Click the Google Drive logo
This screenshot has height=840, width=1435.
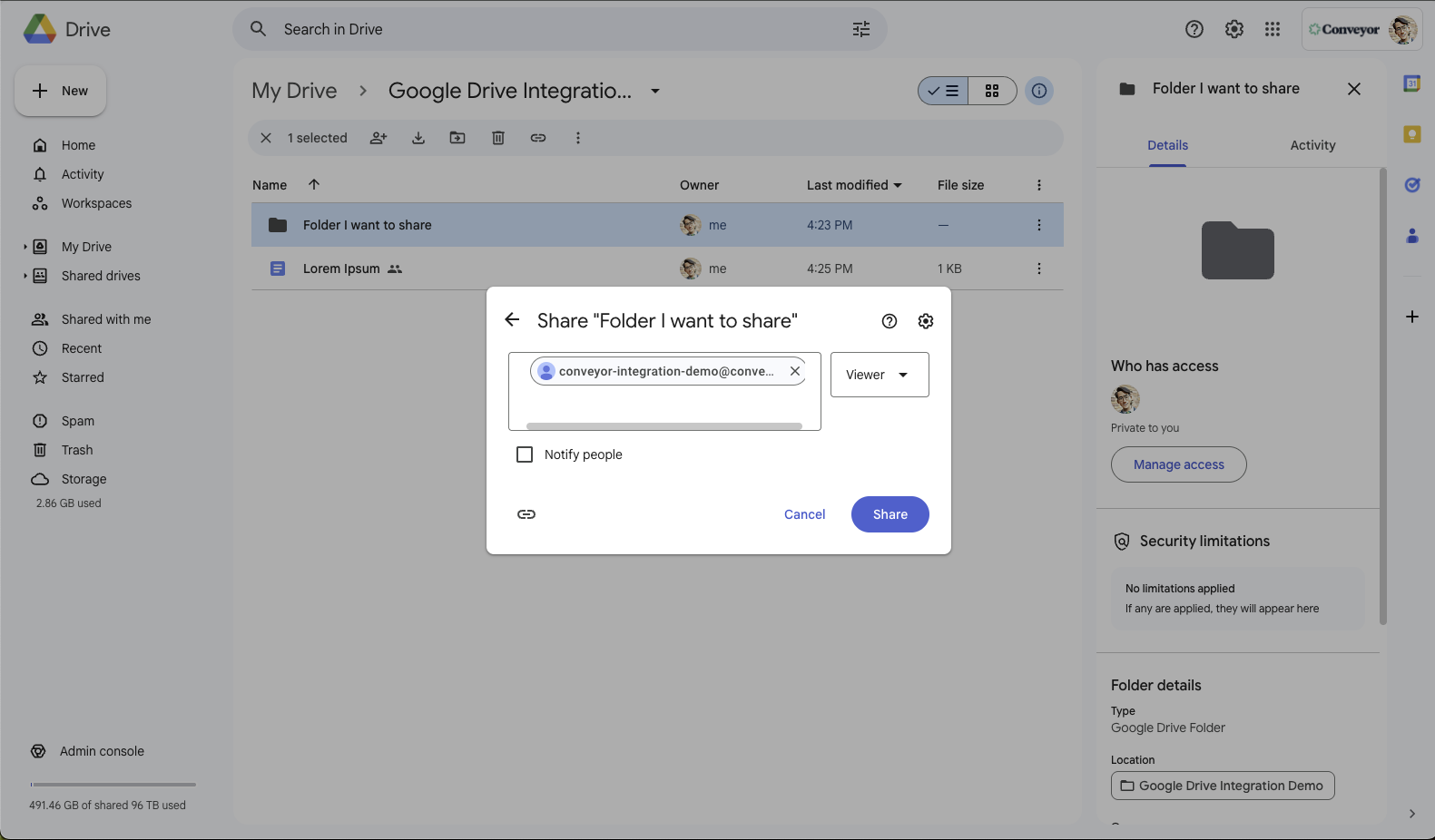[x=40, y=29]
